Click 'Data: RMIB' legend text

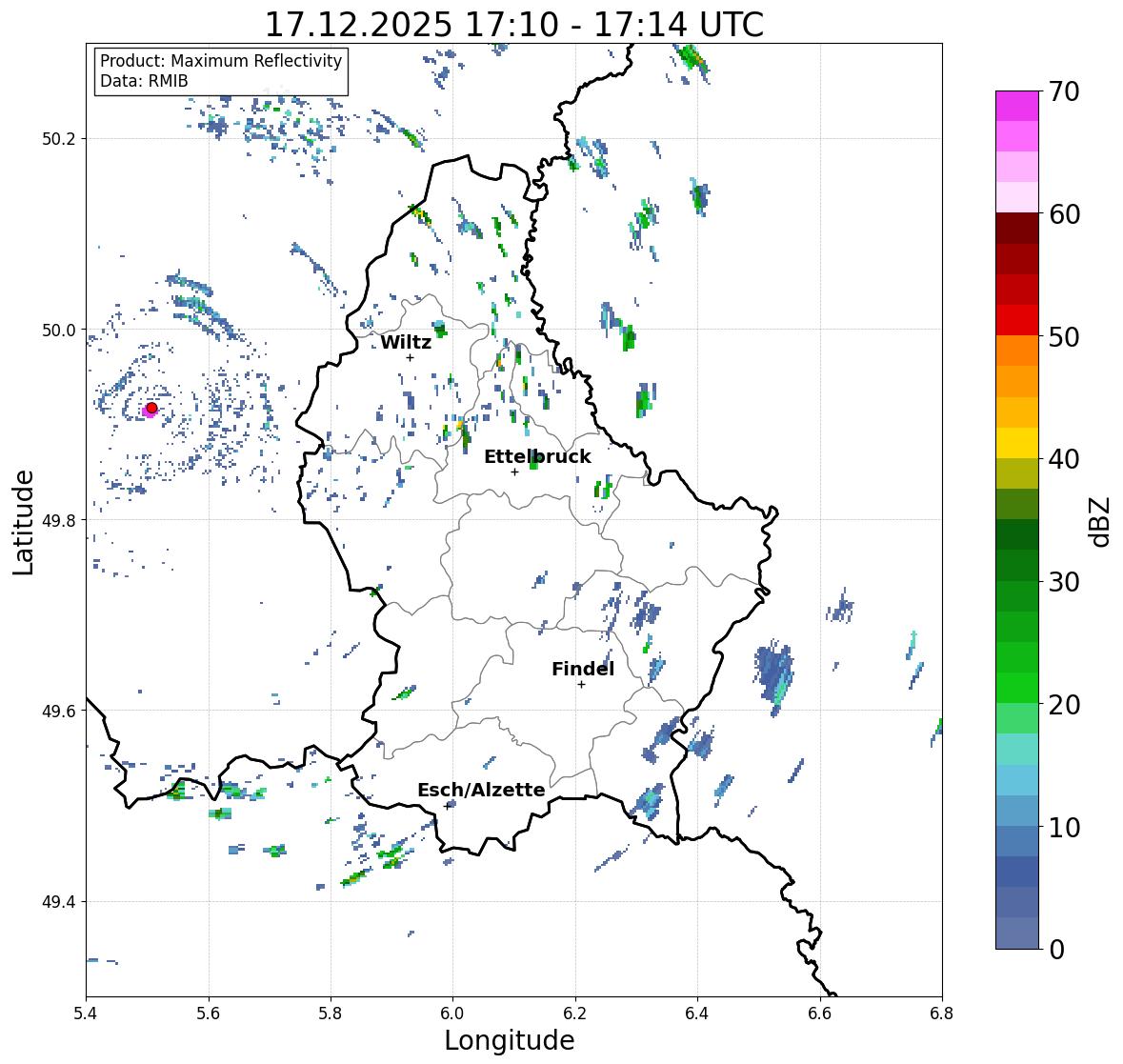(x=144, y=81)
